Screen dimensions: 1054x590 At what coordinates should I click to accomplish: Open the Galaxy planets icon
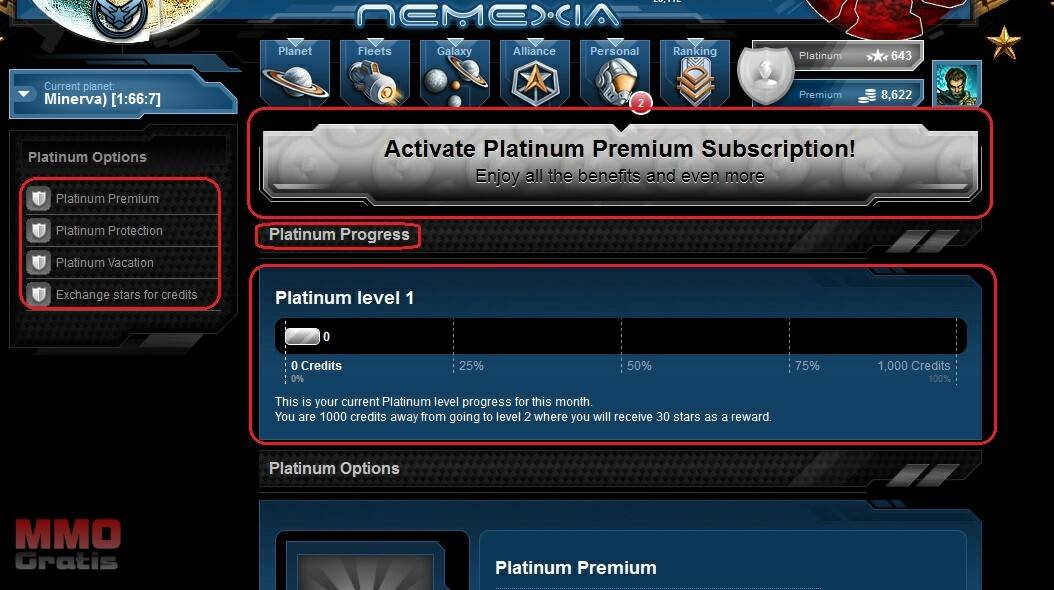coord(454,72)
